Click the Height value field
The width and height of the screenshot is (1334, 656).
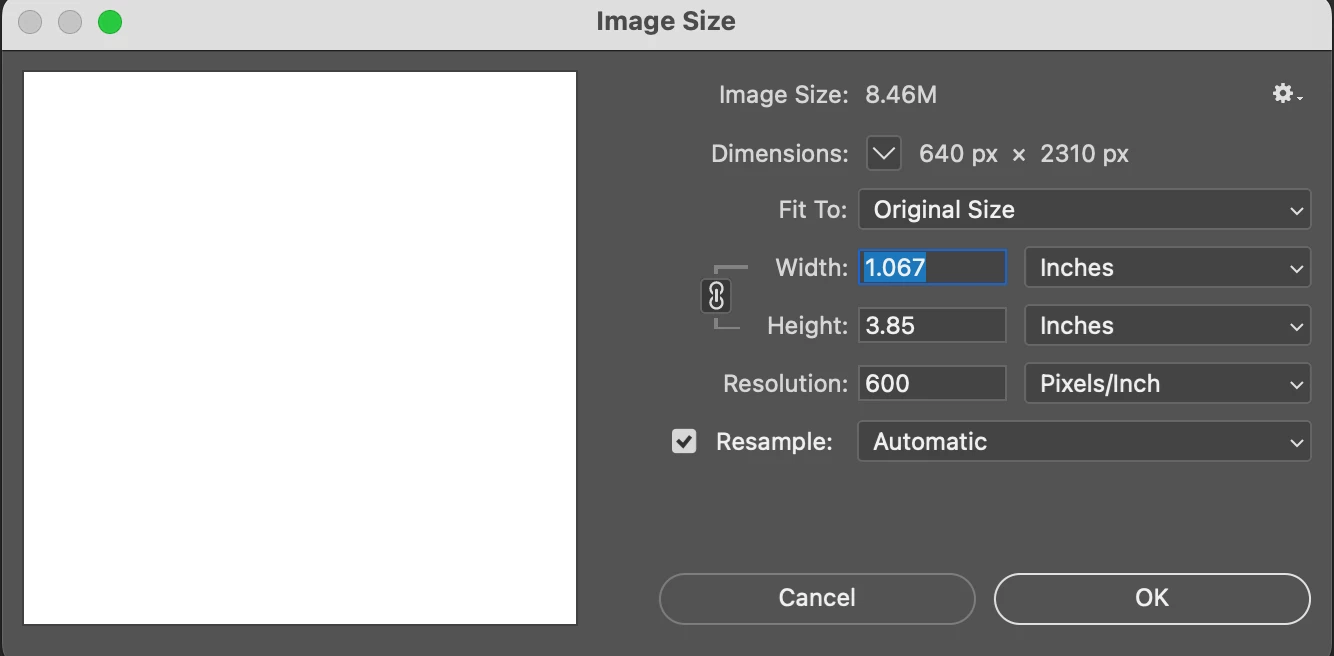pyautogui.click(x=932, y=326)
